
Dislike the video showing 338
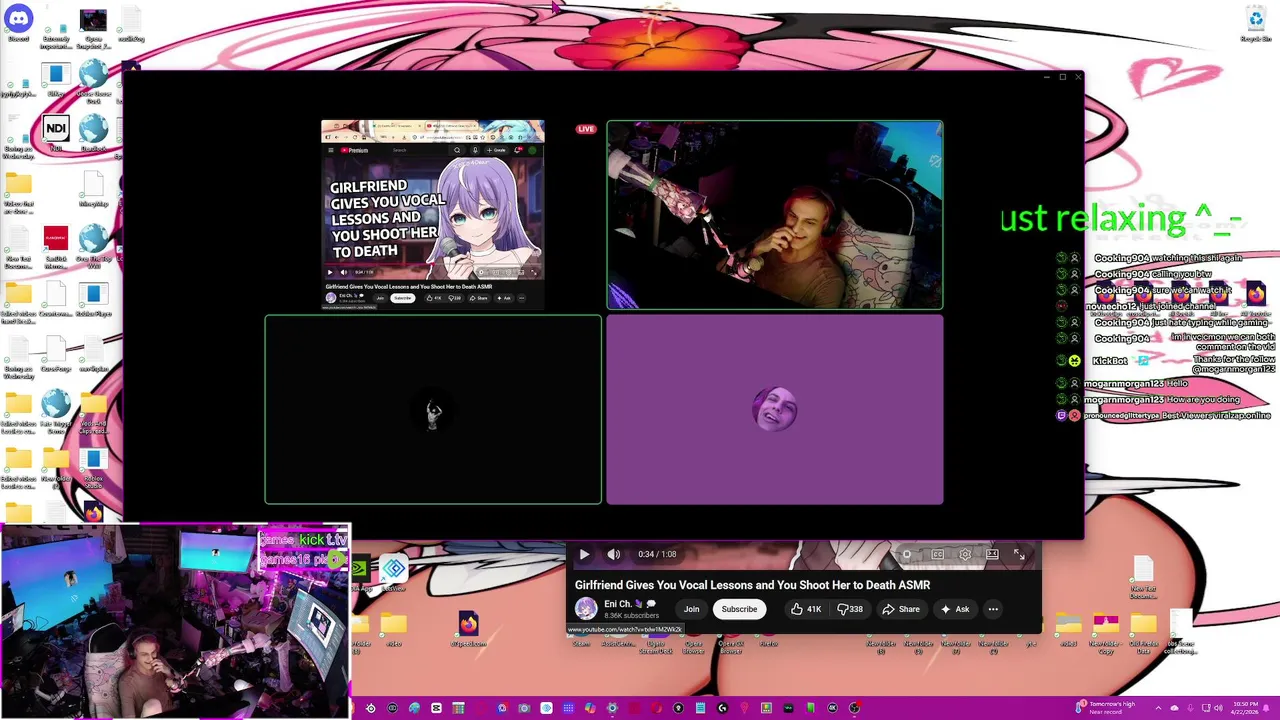coord(849,609)
